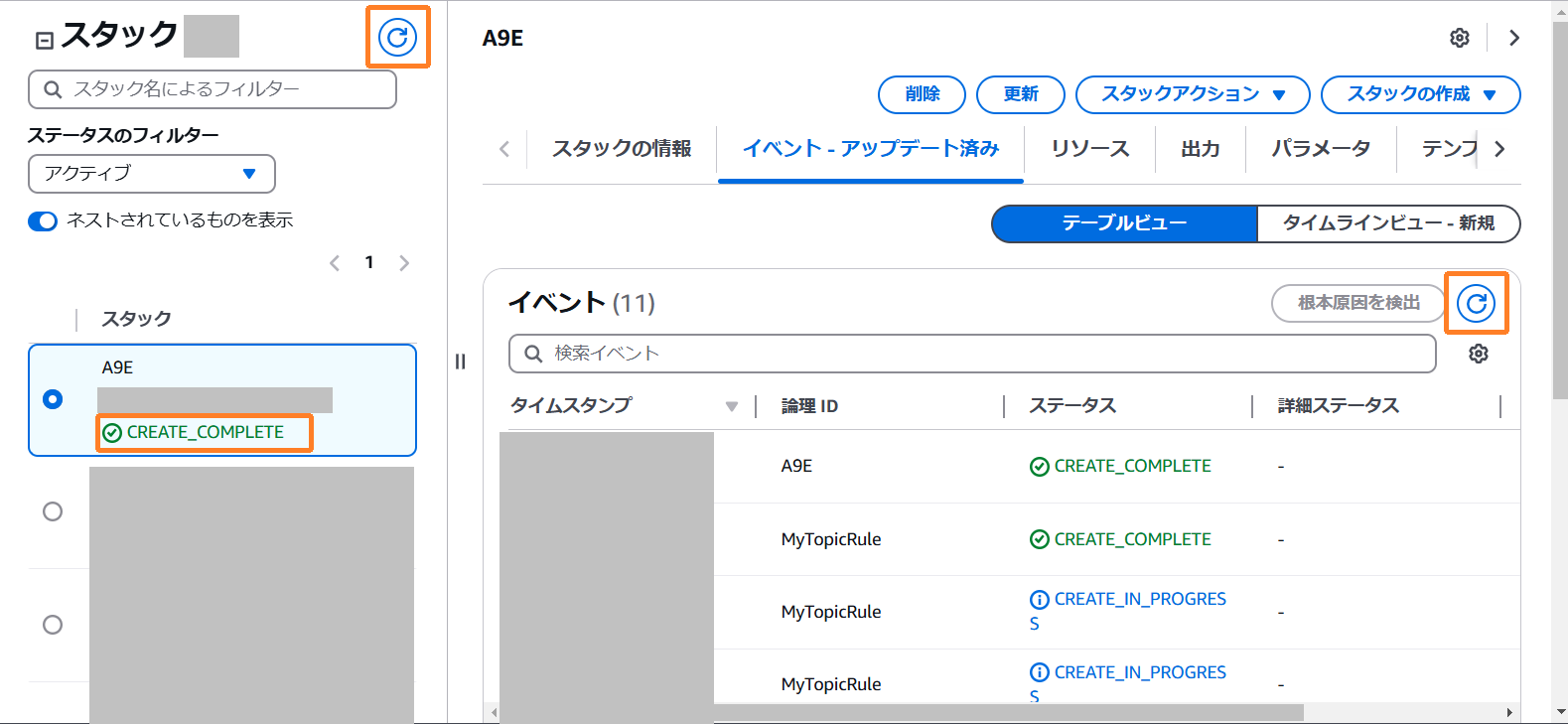Expand the スタックの作成 dropdown

(1419, 94)
